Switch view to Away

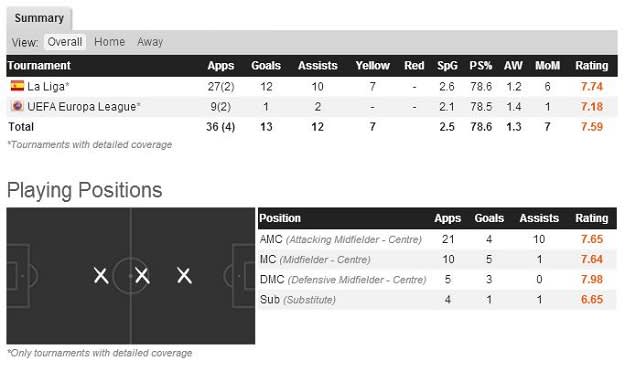(x=150, y=42)
